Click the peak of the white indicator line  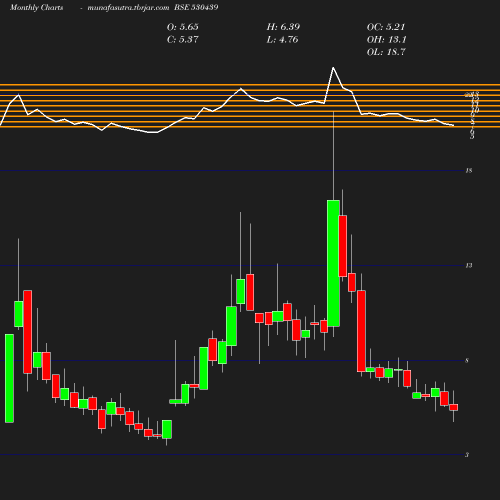click(x=333, y=68)
